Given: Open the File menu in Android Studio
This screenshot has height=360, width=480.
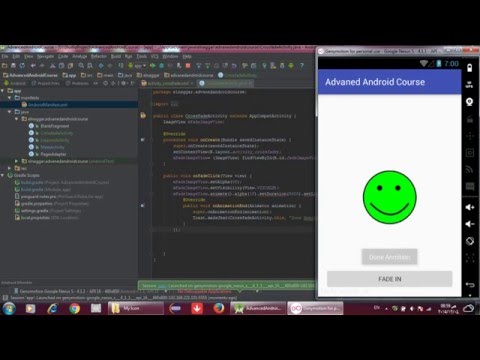Looking at the screenshot, I should coord(5,57).
